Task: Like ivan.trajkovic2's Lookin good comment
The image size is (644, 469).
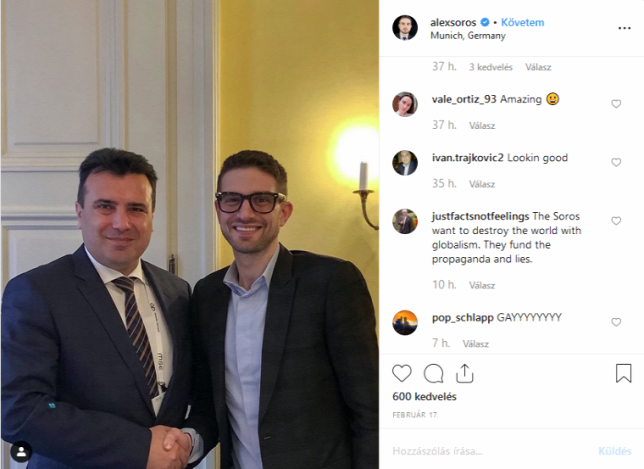Action: pos(616,163)
